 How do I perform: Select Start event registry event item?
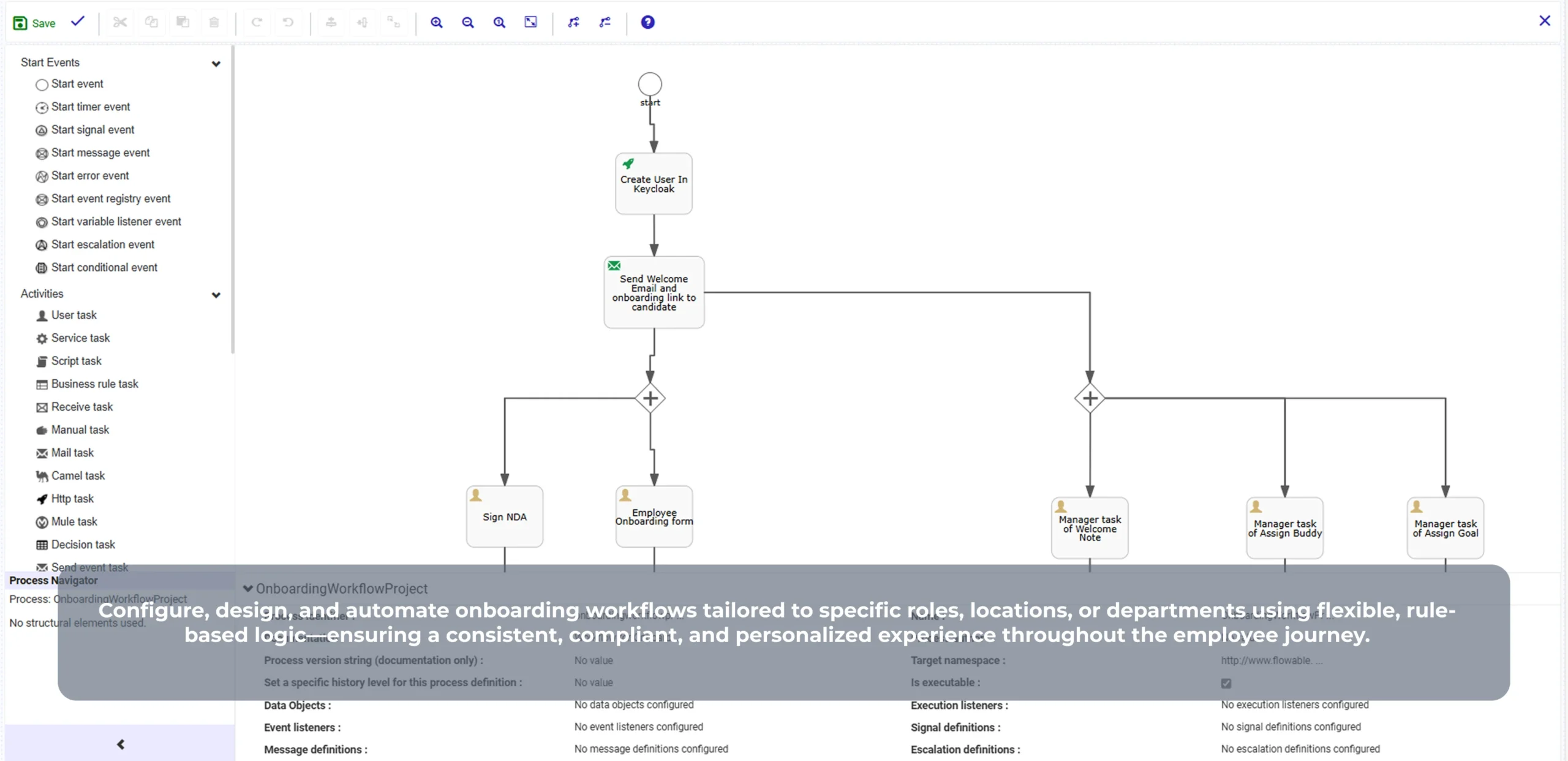103,199
